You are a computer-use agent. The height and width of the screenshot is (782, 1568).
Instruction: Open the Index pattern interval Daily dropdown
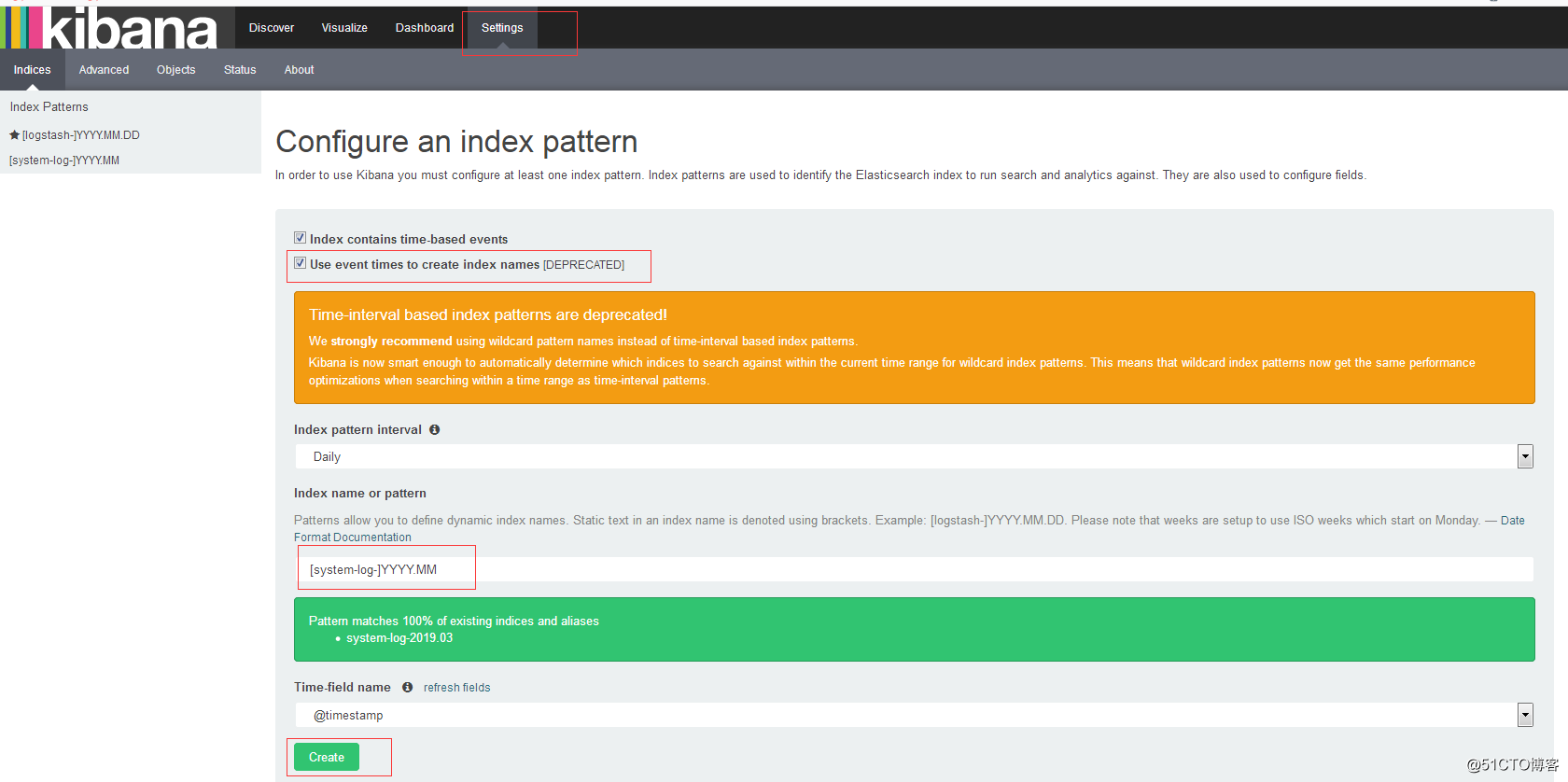914,456
